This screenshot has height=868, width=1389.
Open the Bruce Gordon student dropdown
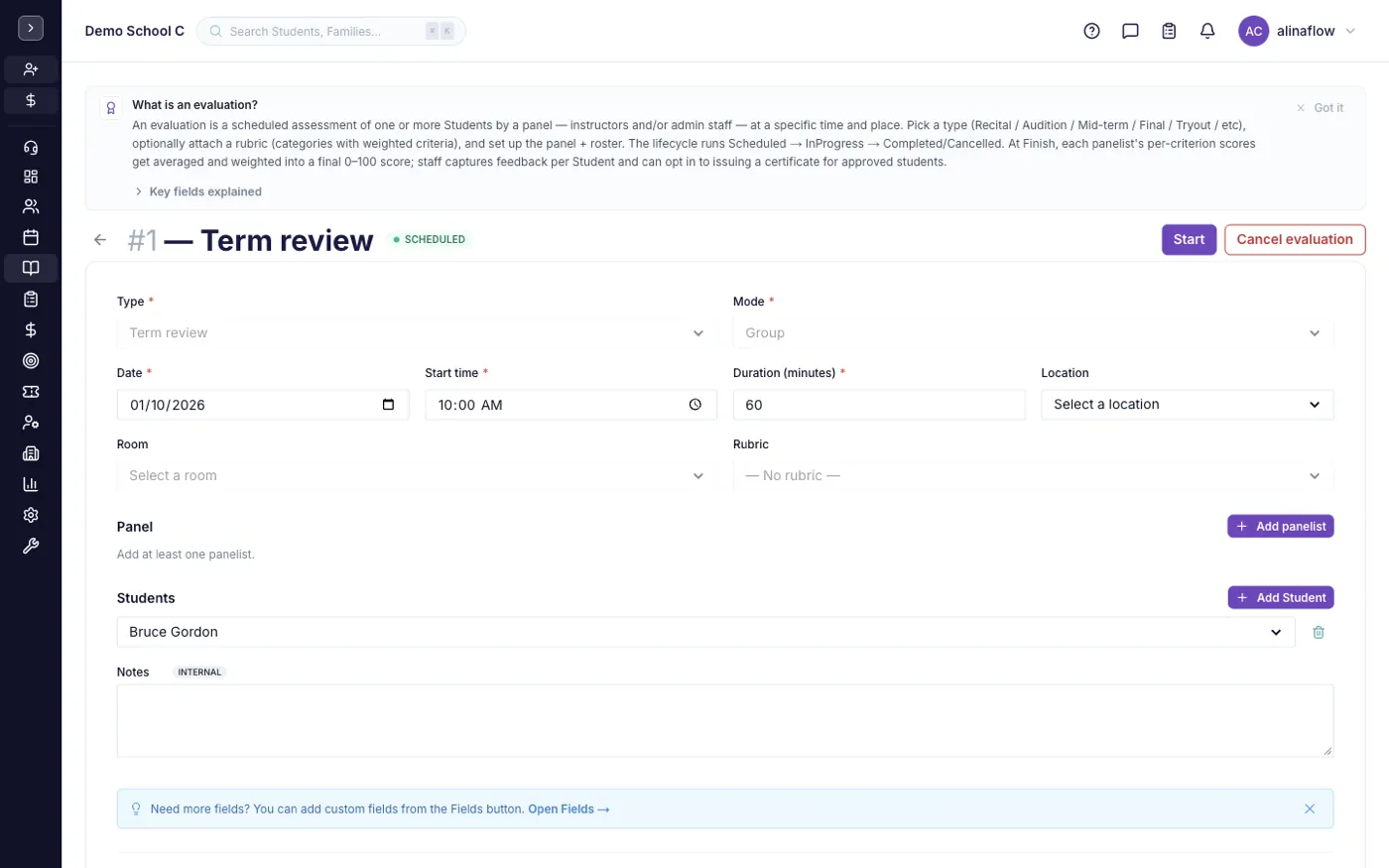705,632
